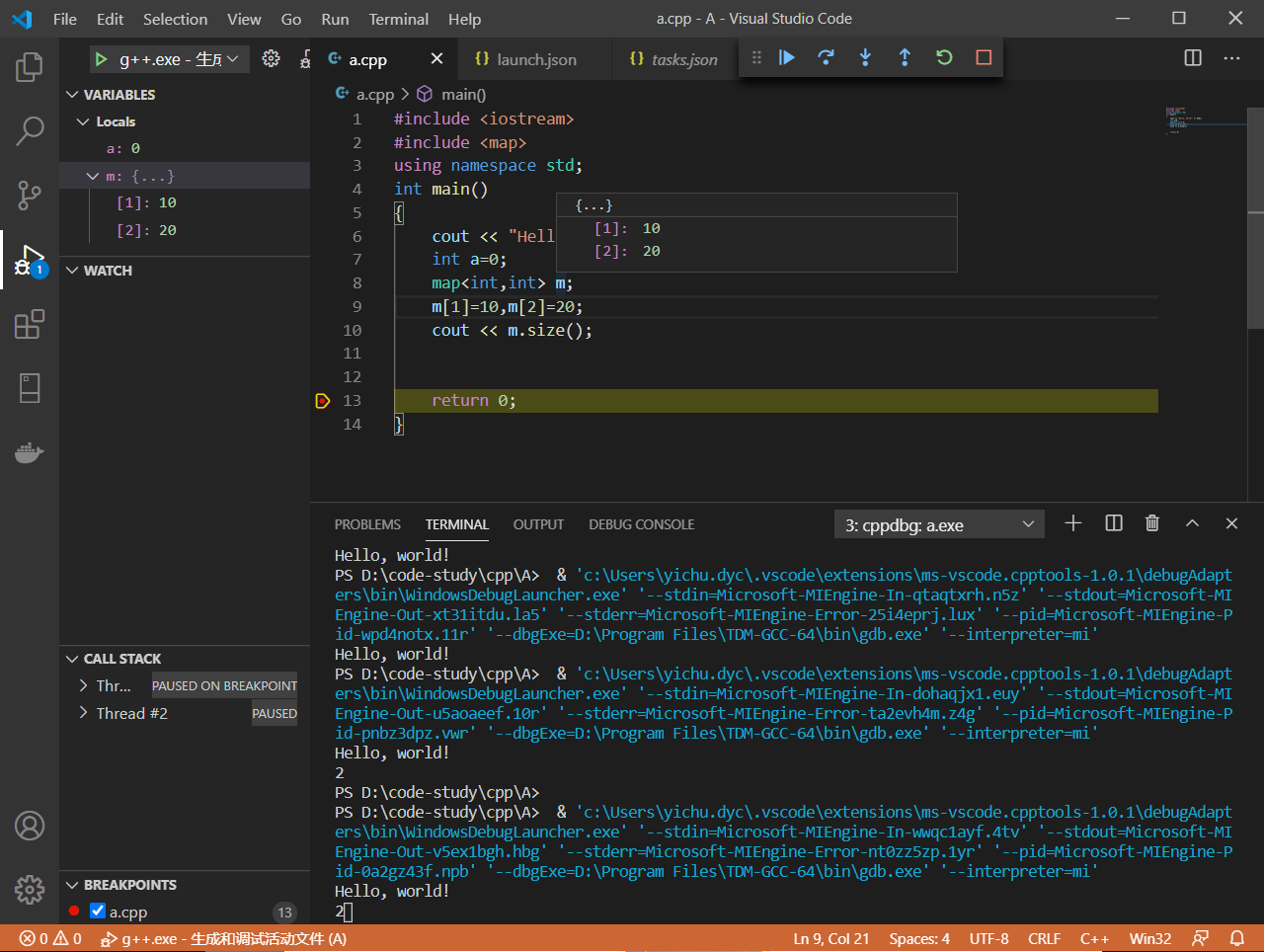Viewport: 1264px width, 952px height.
Task: Split the editor to the right
Action: 1193,58
